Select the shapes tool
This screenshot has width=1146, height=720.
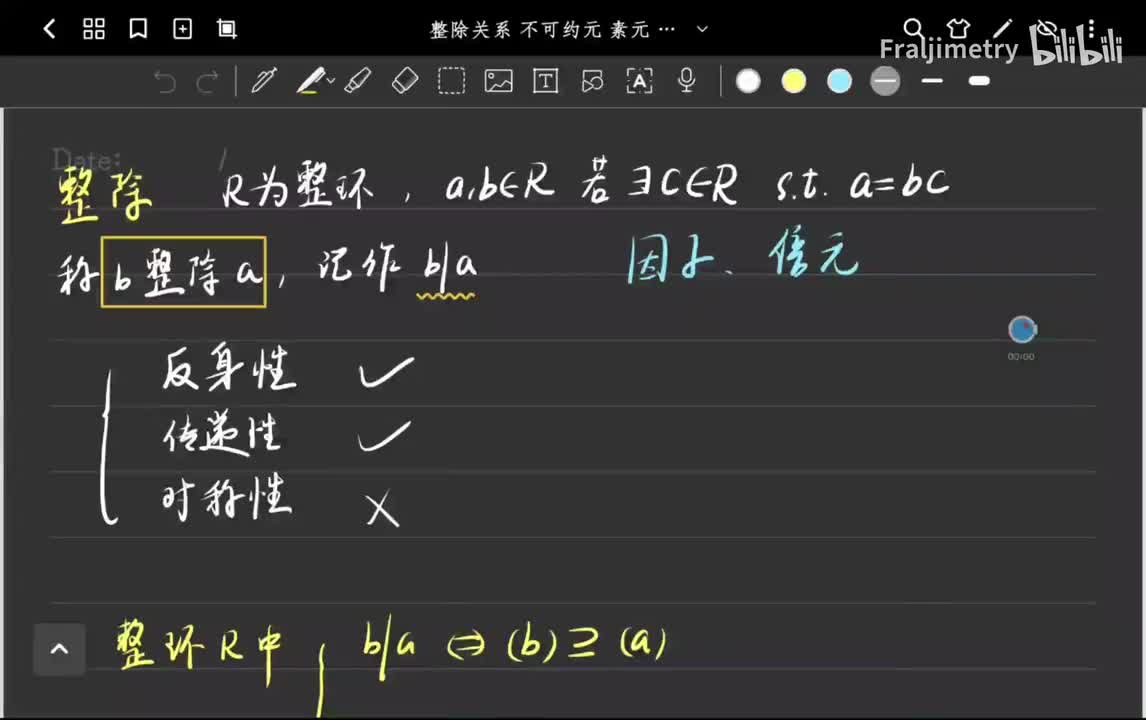(593, 80)
